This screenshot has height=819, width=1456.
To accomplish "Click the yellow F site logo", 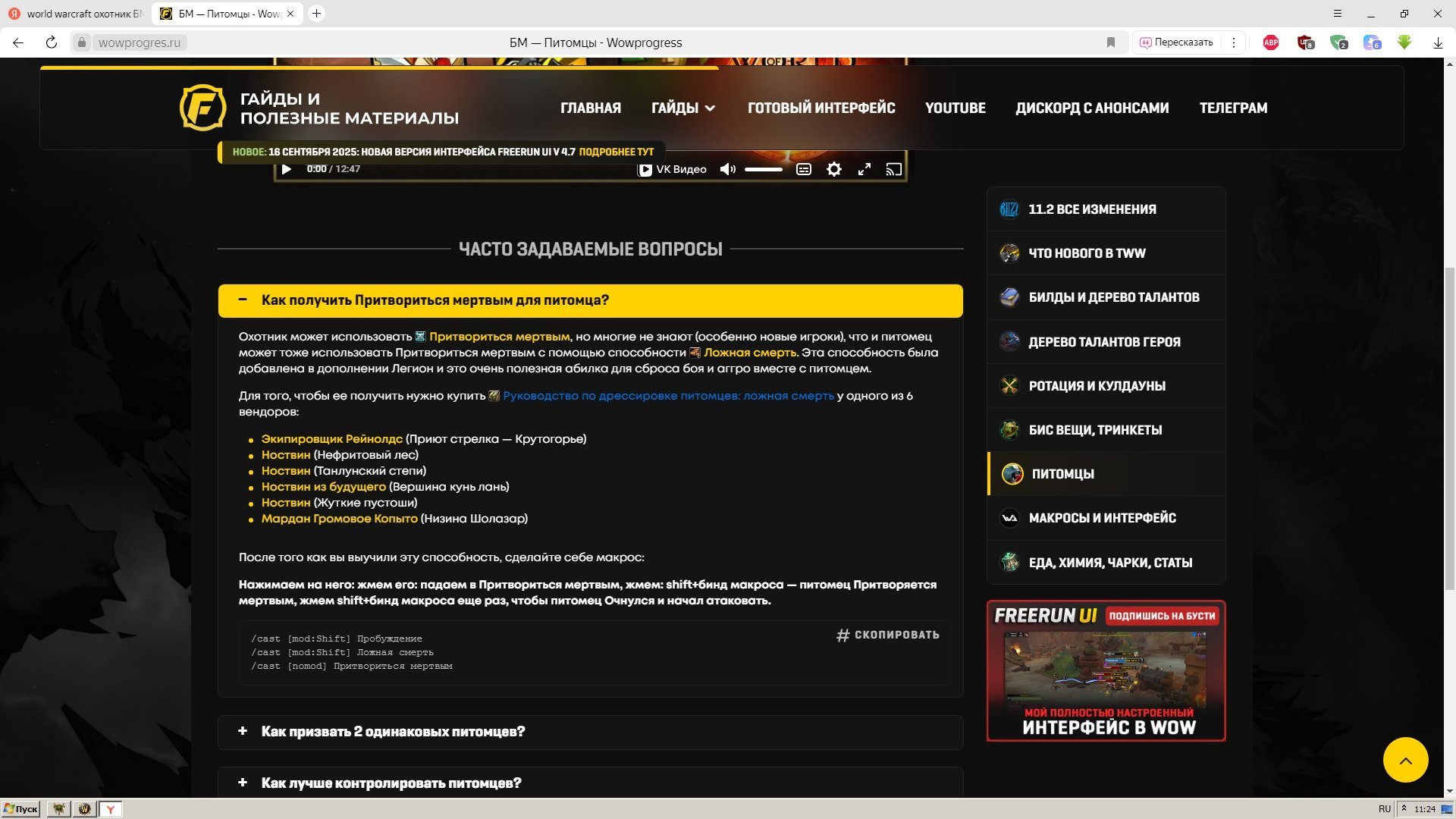I will (x=202, y=108).
